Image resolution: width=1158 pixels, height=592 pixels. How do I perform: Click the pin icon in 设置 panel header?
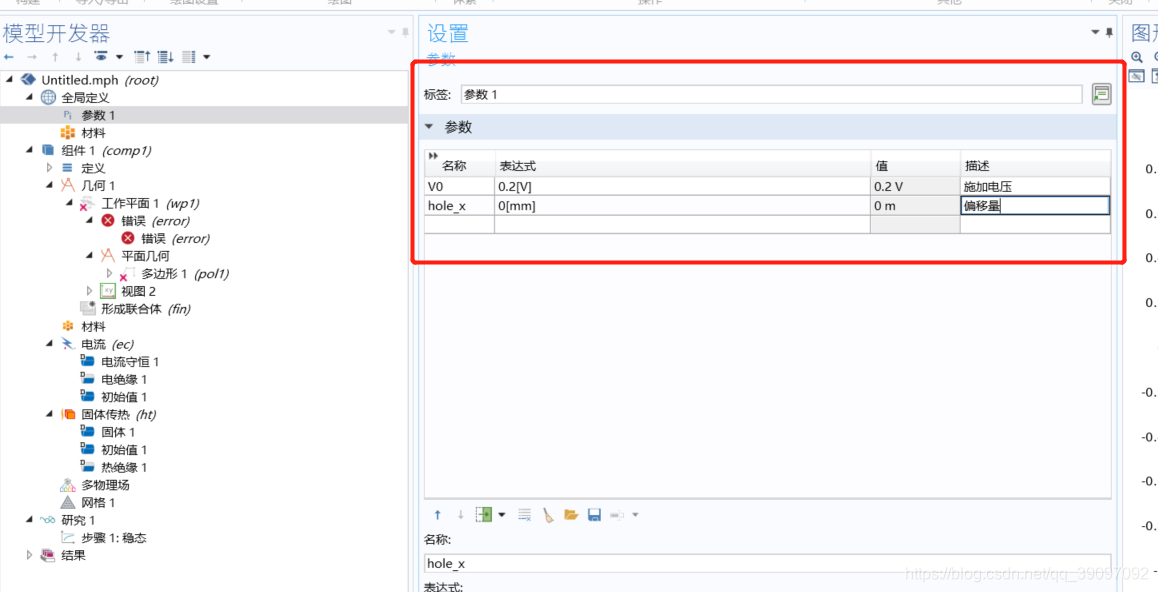1109,32
